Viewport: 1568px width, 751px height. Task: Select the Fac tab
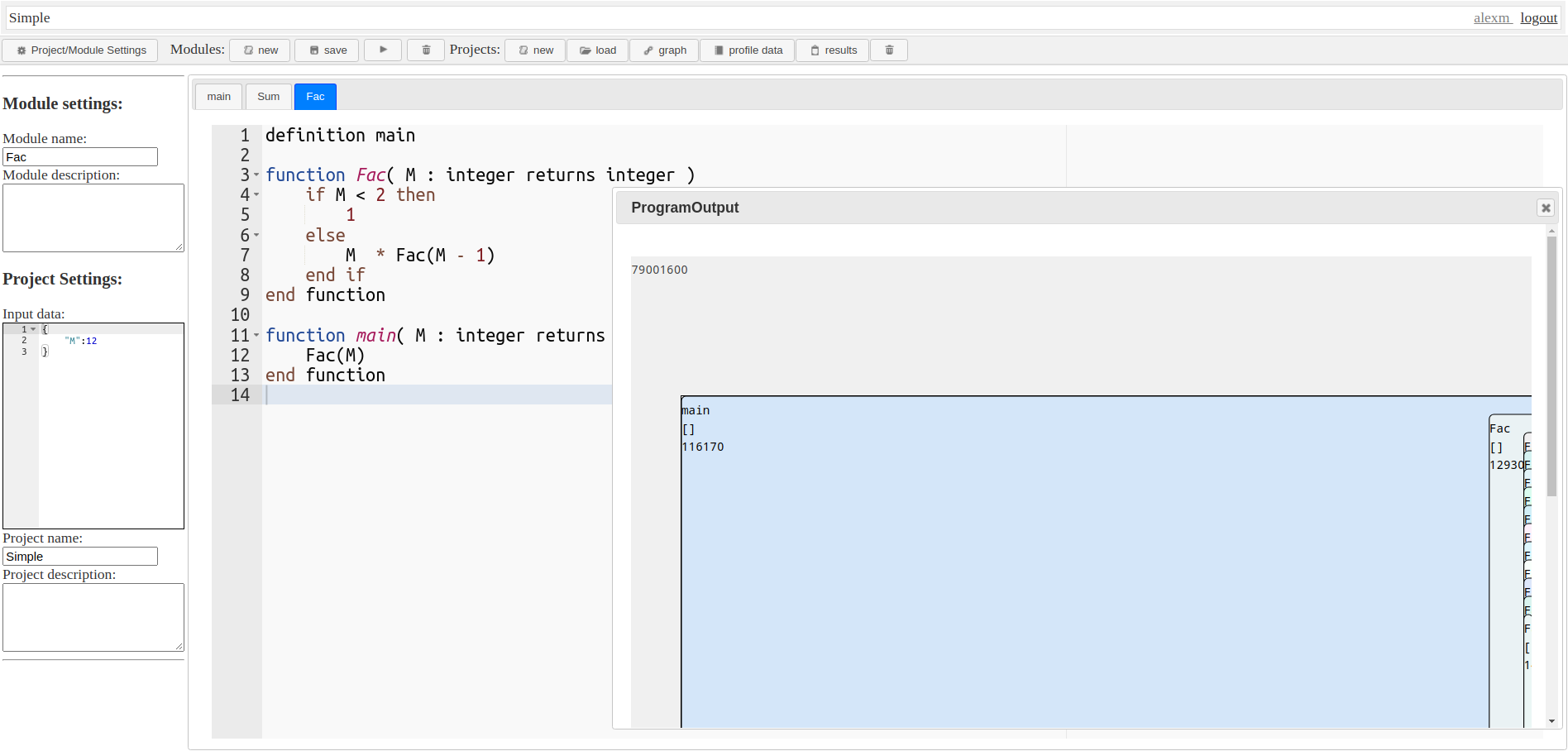point(315,97)
